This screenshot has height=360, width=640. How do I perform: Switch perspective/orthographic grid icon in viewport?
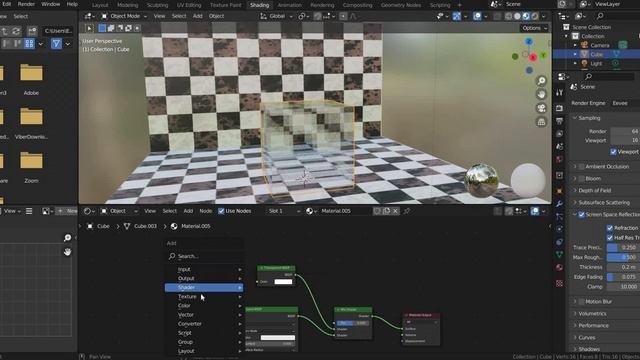541,122
